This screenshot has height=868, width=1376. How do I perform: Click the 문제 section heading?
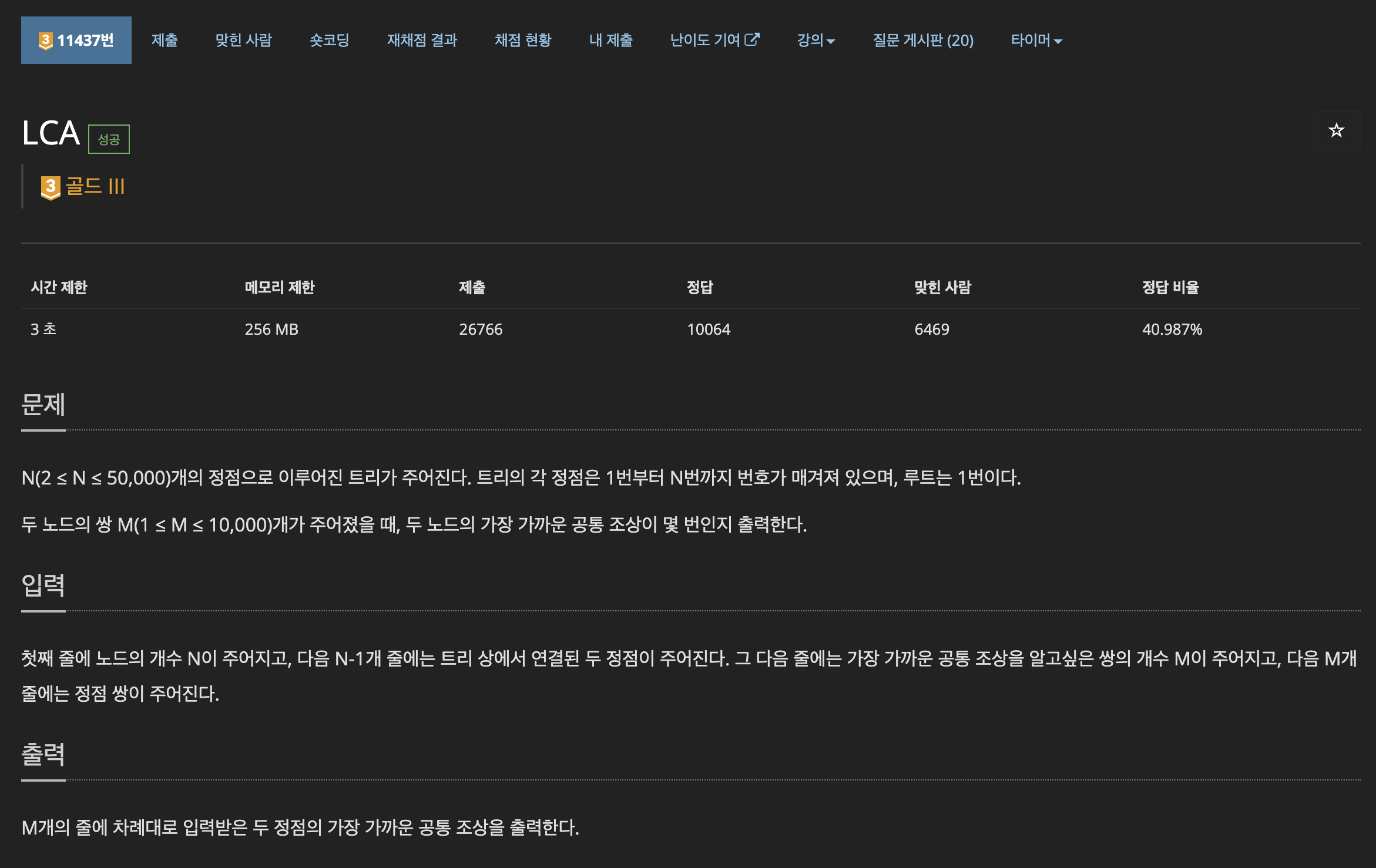pyautogui.click(x=43, y=405)
